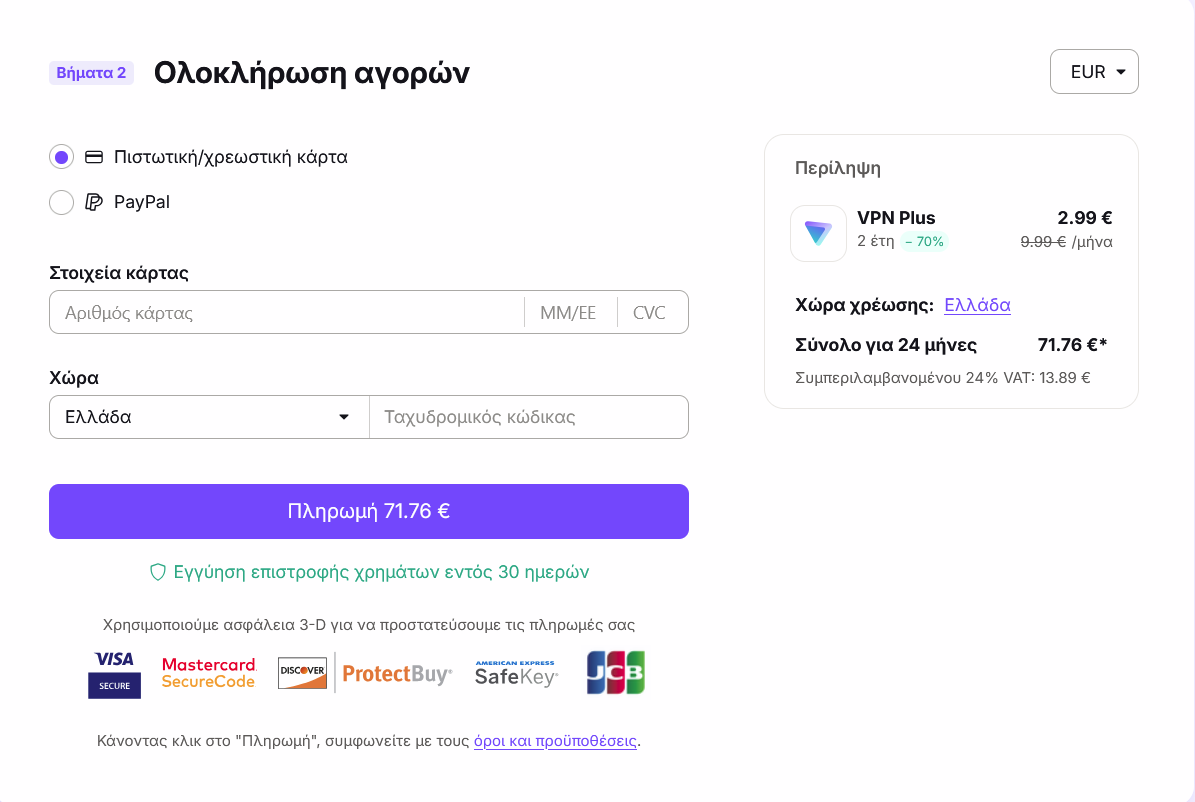Open the EUR currency dropdown

coord(1094,72)
